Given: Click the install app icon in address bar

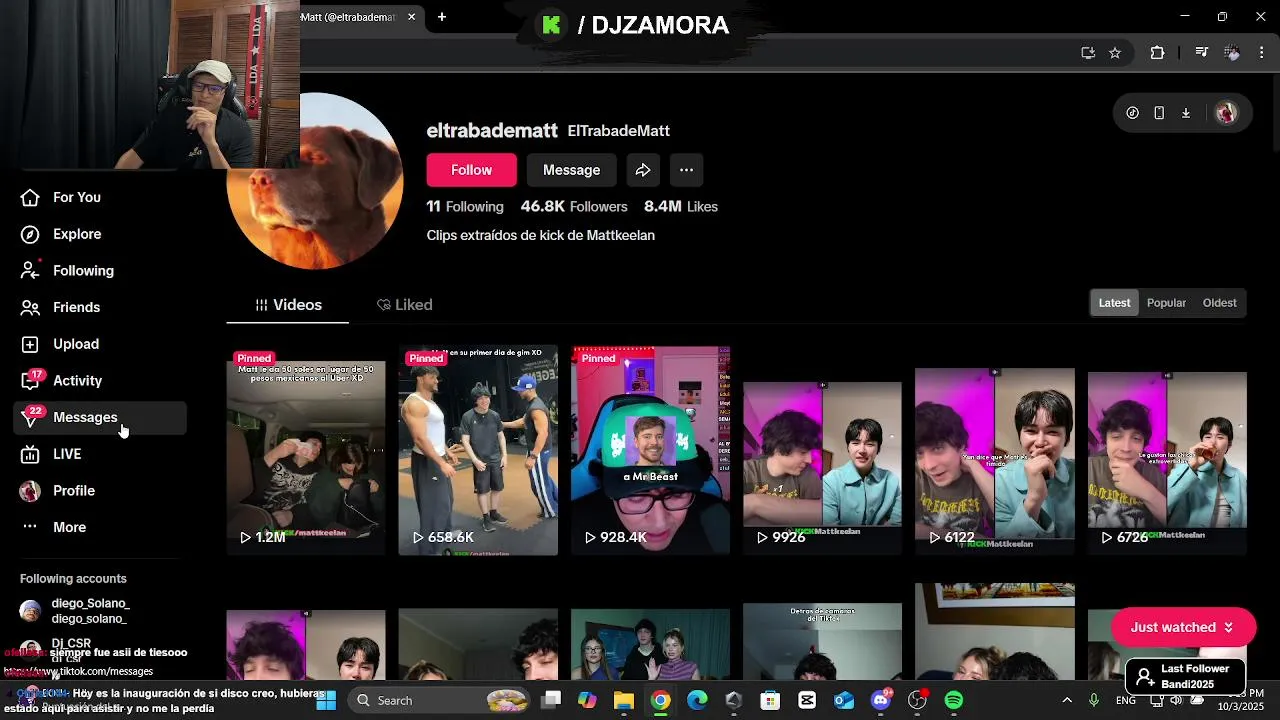Looking at the screenshot, I should click(1088, 53).
